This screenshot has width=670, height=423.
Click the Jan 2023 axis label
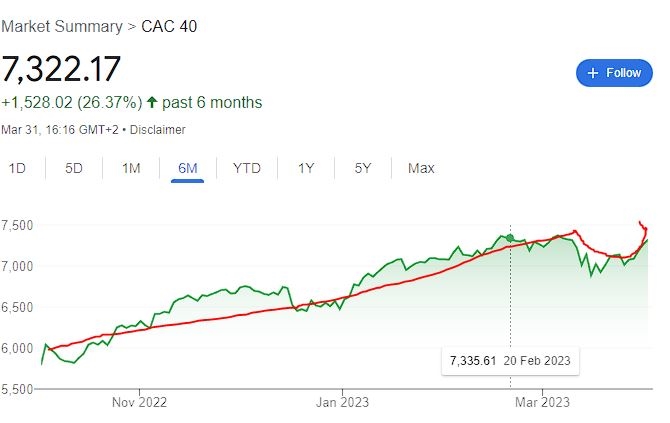coord(342,402)
